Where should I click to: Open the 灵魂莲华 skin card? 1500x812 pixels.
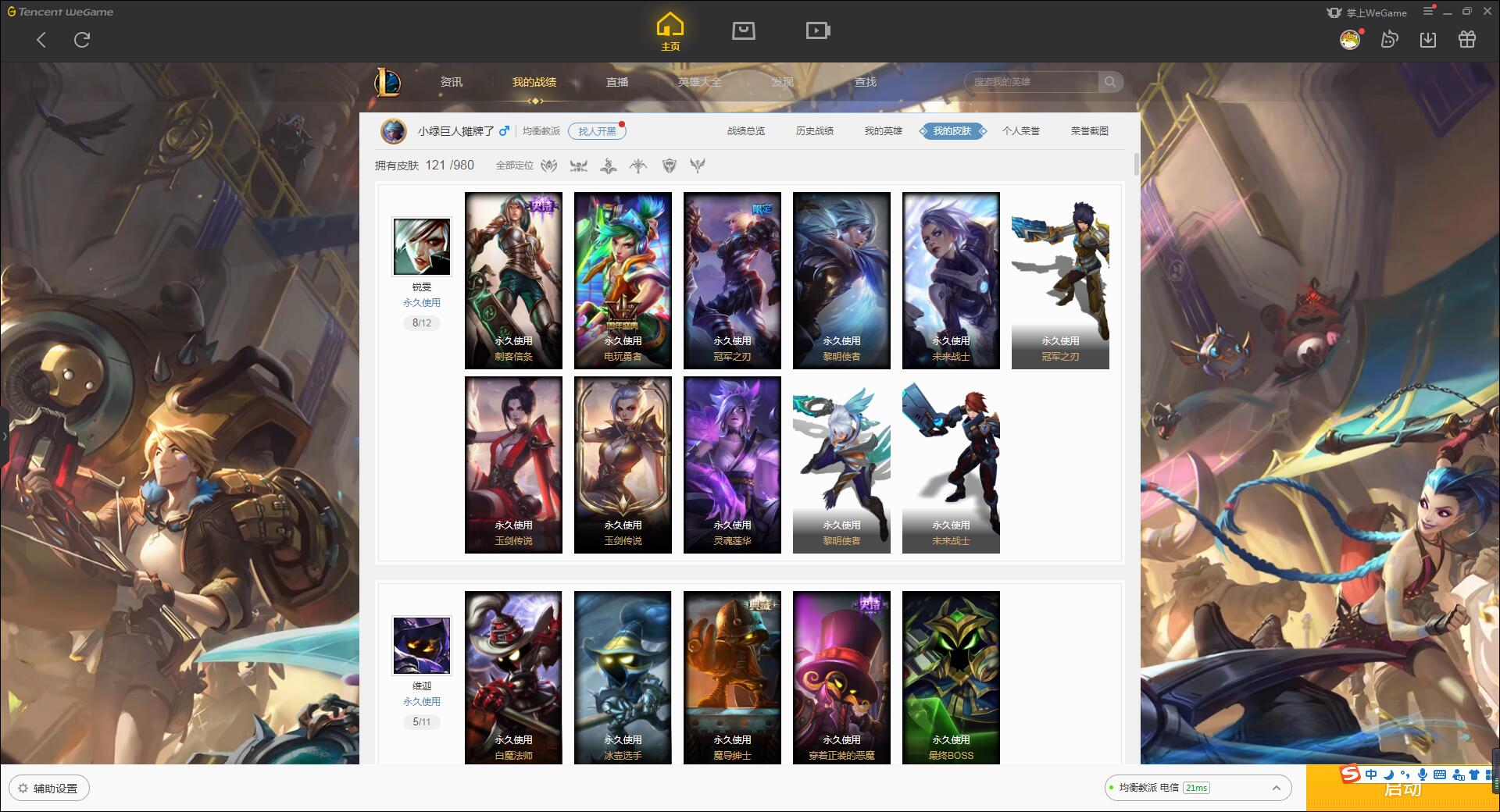pyautogui.click(x=732, y=465)
